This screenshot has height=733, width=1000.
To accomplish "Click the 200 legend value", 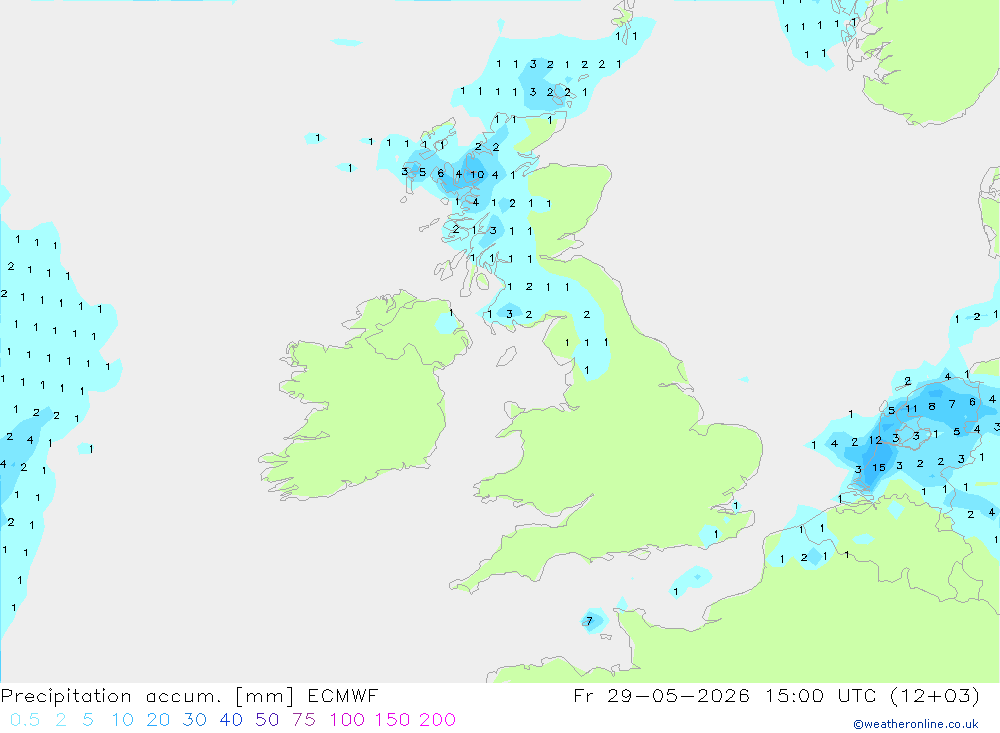I will tap(438, 720).
